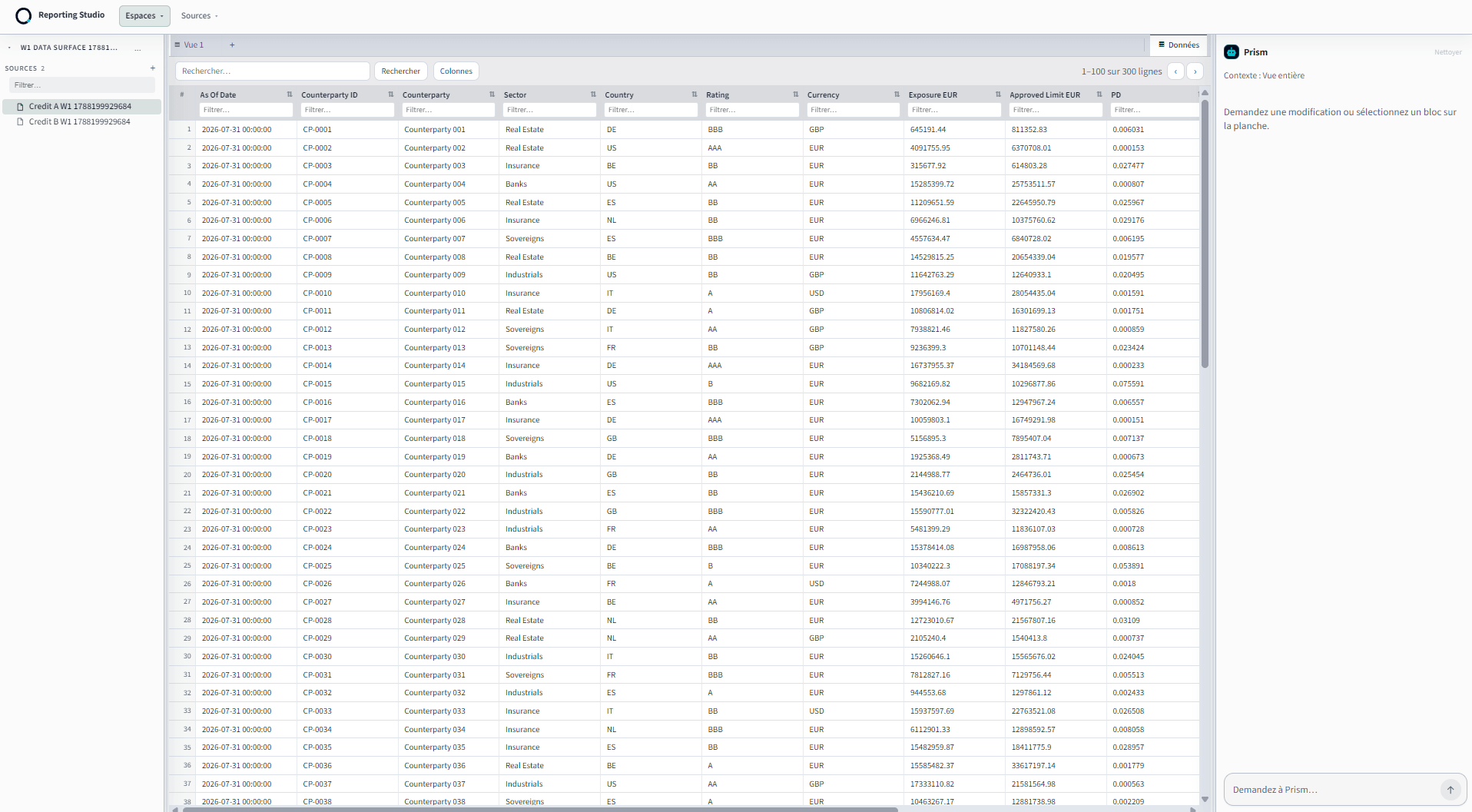Image resolution: width=1472 pixels, height=812 pixels.
Task: Click table scrollbar up arrow
Action: click(1205, 93)
